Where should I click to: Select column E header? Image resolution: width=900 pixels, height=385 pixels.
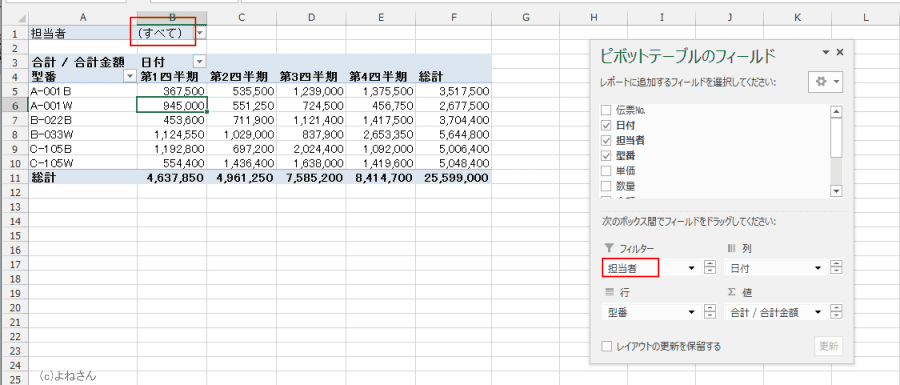(x=381, y=18)
